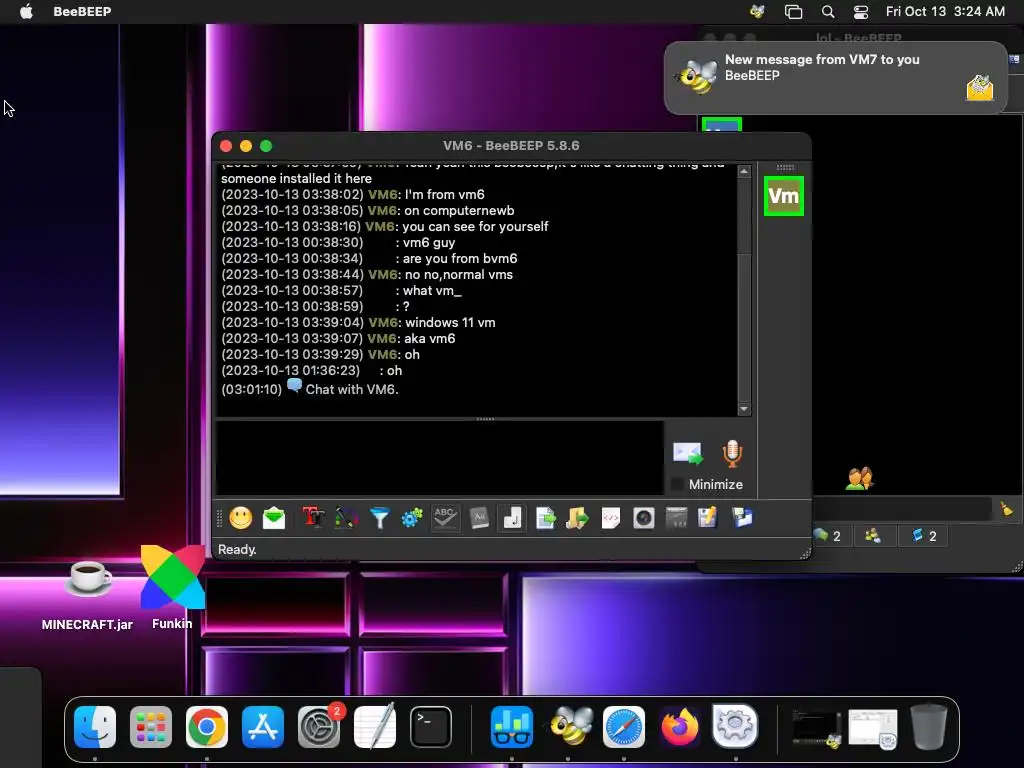
Task: Open chat tab showing 2 in lol window
Action: [x=827, y=536]
